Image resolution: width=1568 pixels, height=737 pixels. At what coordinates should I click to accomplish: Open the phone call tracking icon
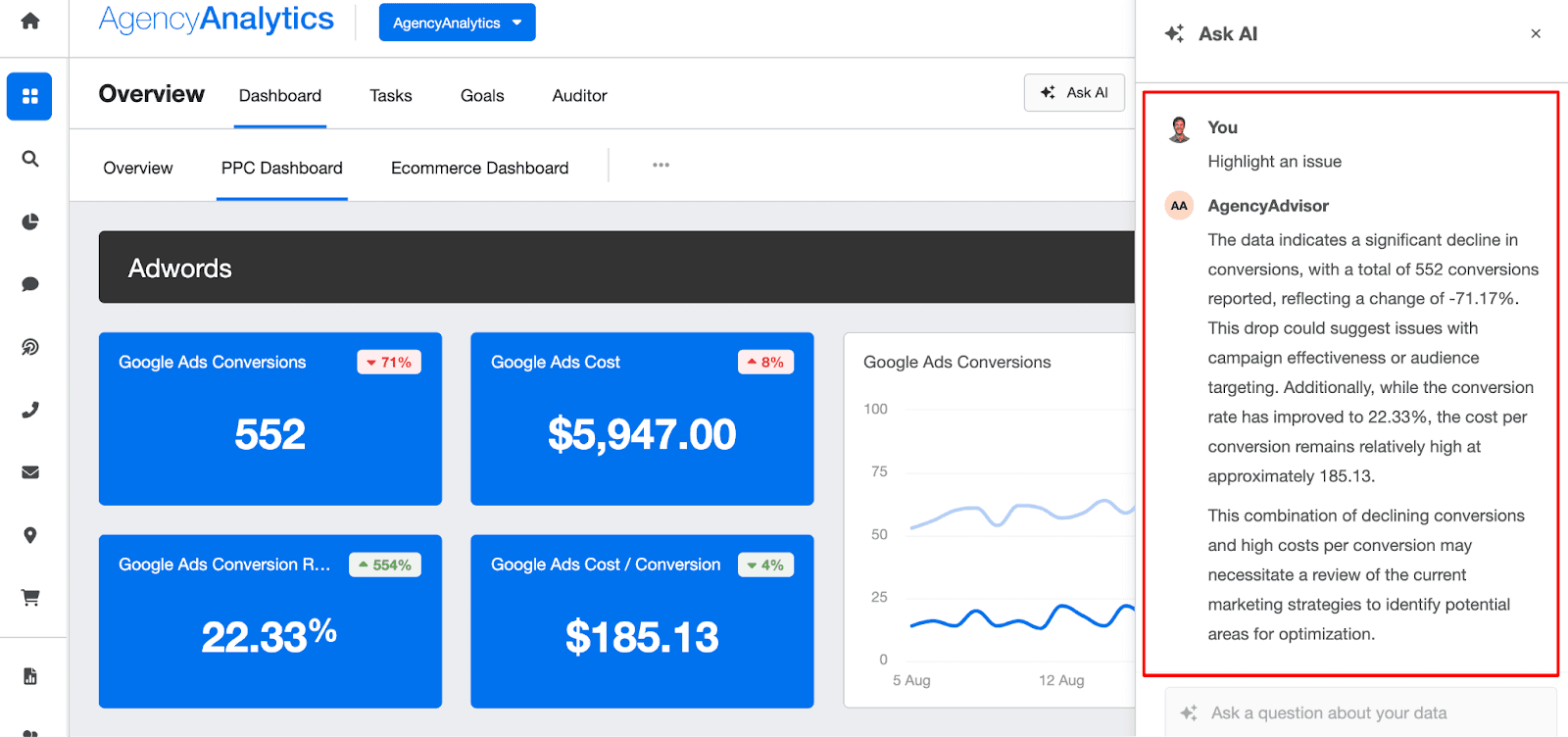[x=30, y=410]
